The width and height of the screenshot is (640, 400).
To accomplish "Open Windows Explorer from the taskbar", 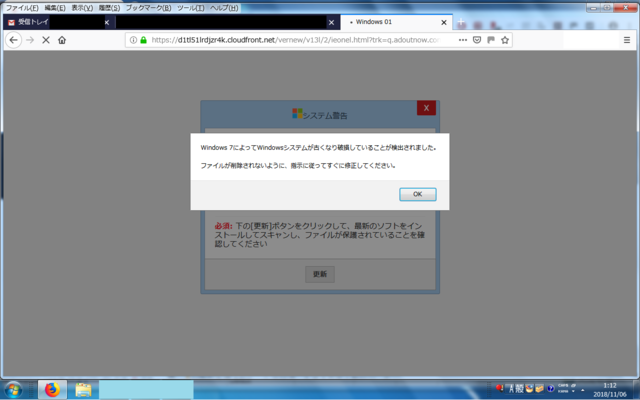I will (x=83, y=390).
